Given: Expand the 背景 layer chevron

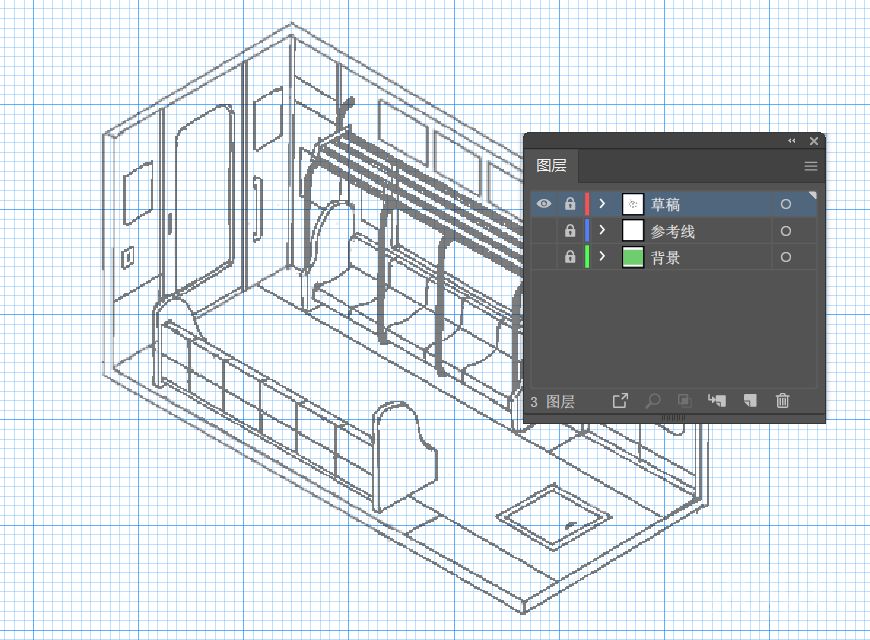Looking at the screenshot, I should coord(602,256).
